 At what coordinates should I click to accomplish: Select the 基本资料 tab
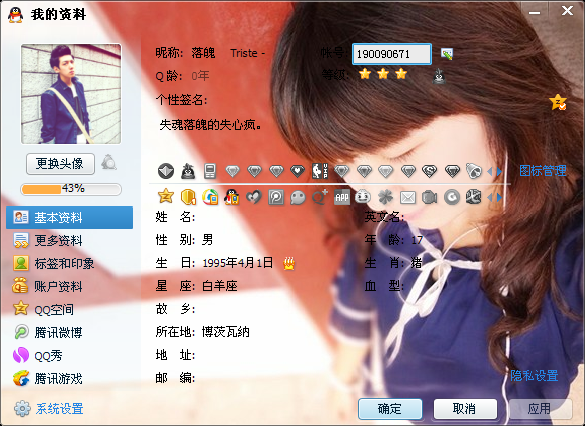[x=69, y=217]
